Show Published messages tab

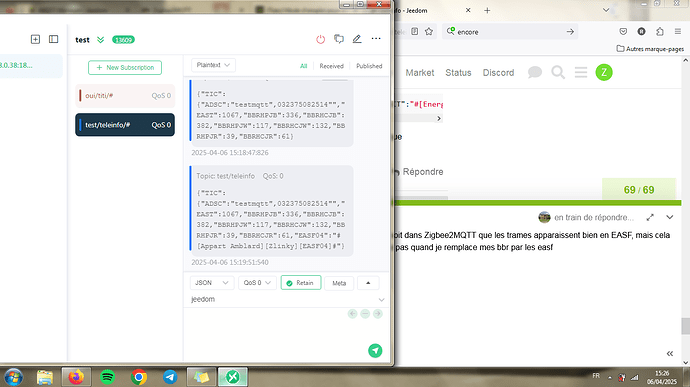click(369, 66)
